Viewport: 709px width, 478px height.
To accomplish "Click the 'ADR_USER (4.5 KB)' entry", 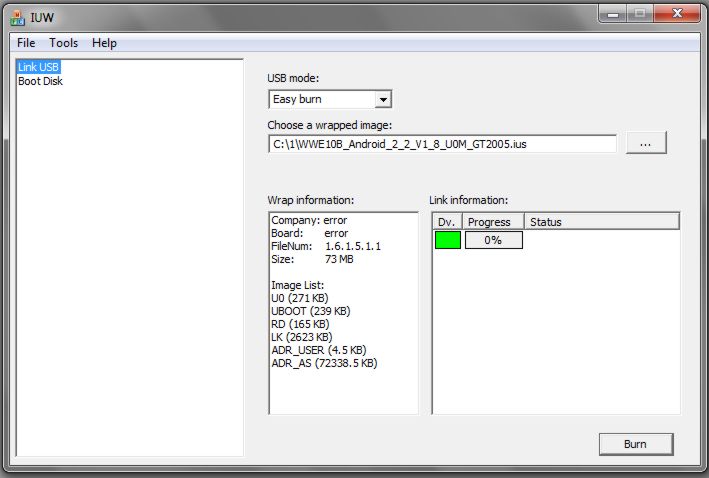I will [x=319, y=350].
